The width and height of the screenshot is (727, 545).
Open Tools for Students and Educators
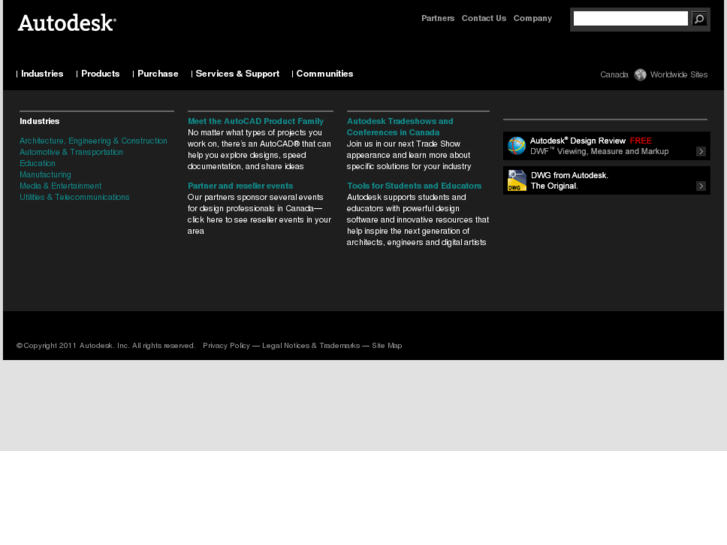[x=414, y=186]
